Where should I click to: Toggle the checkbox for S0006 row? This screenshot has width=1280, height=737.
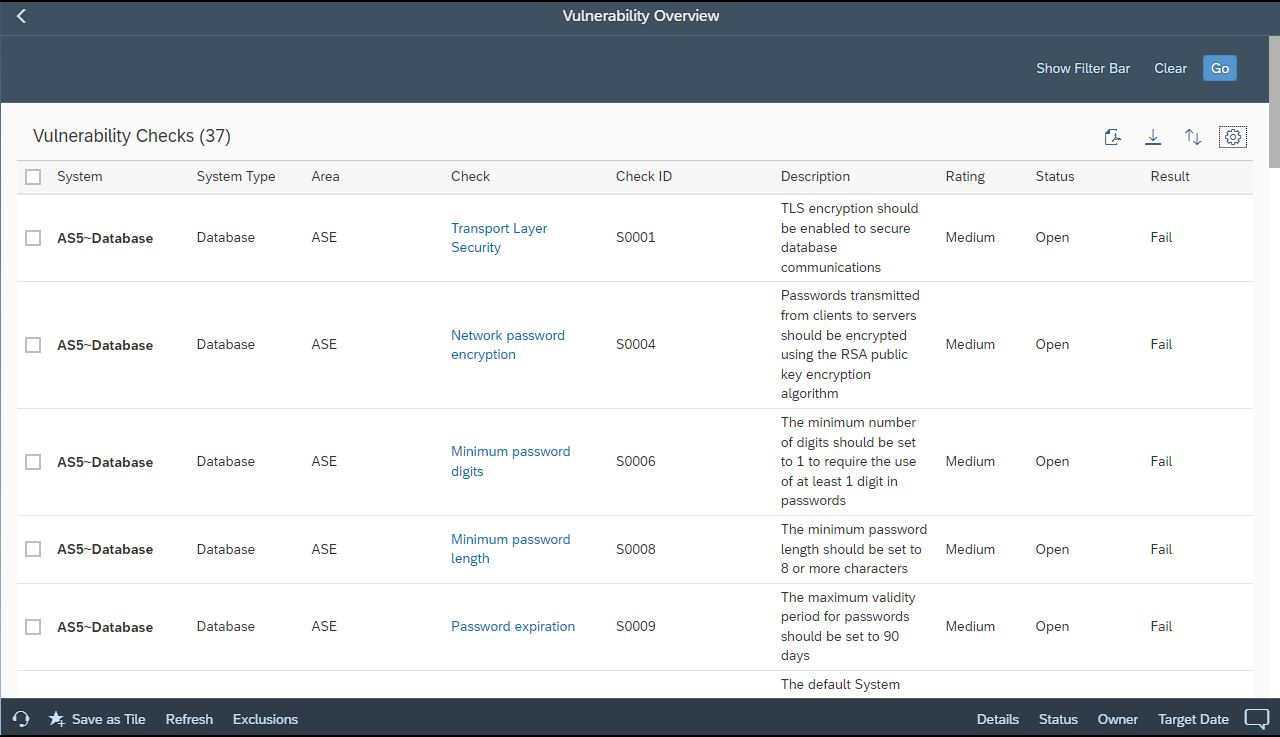pyautogui.click(x=33, y=462)
